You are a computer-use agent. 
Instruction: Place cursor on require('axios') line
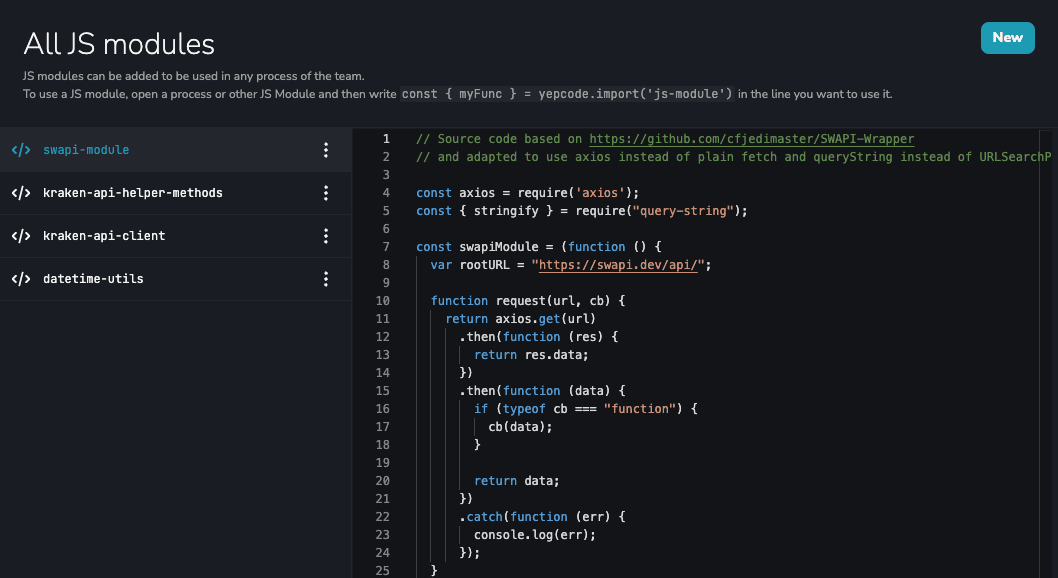coord(528,193)
